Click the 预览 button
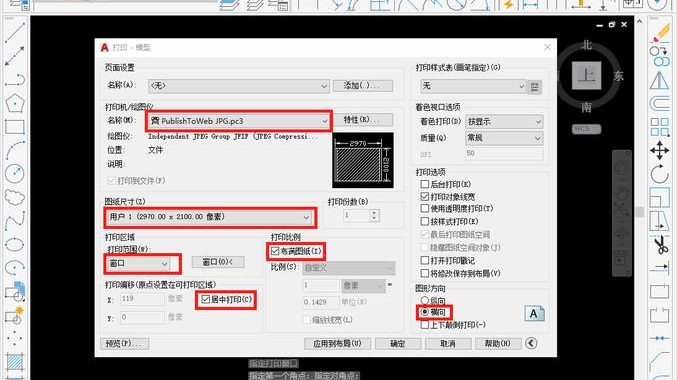 click(124, 344)
